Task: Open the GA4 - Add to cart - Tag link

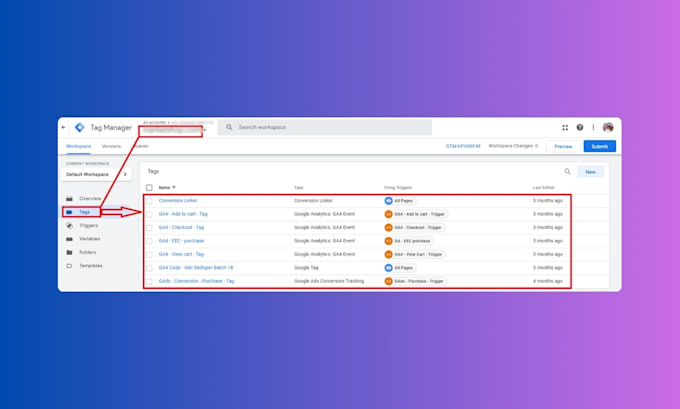Action: [183, 214]
